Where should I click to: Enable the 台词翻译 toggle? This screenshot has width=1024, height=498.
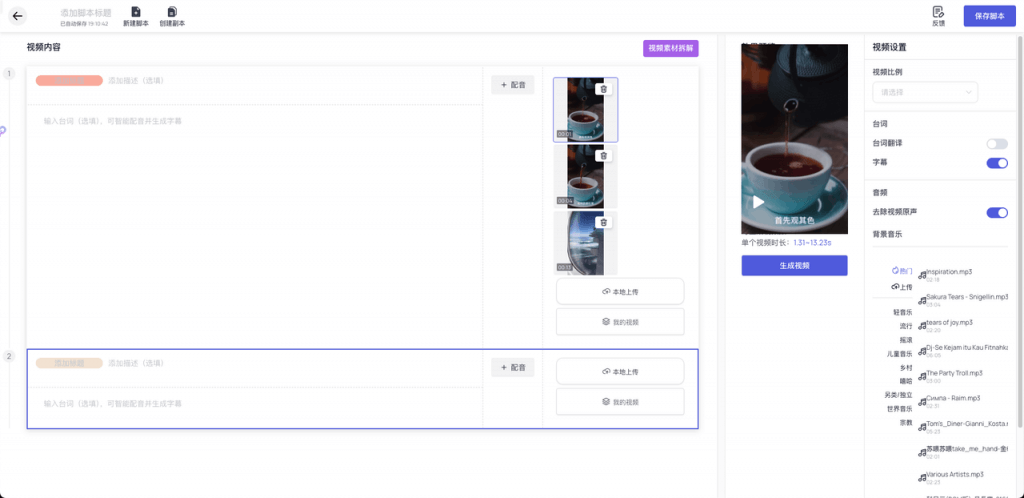point(996,144)
